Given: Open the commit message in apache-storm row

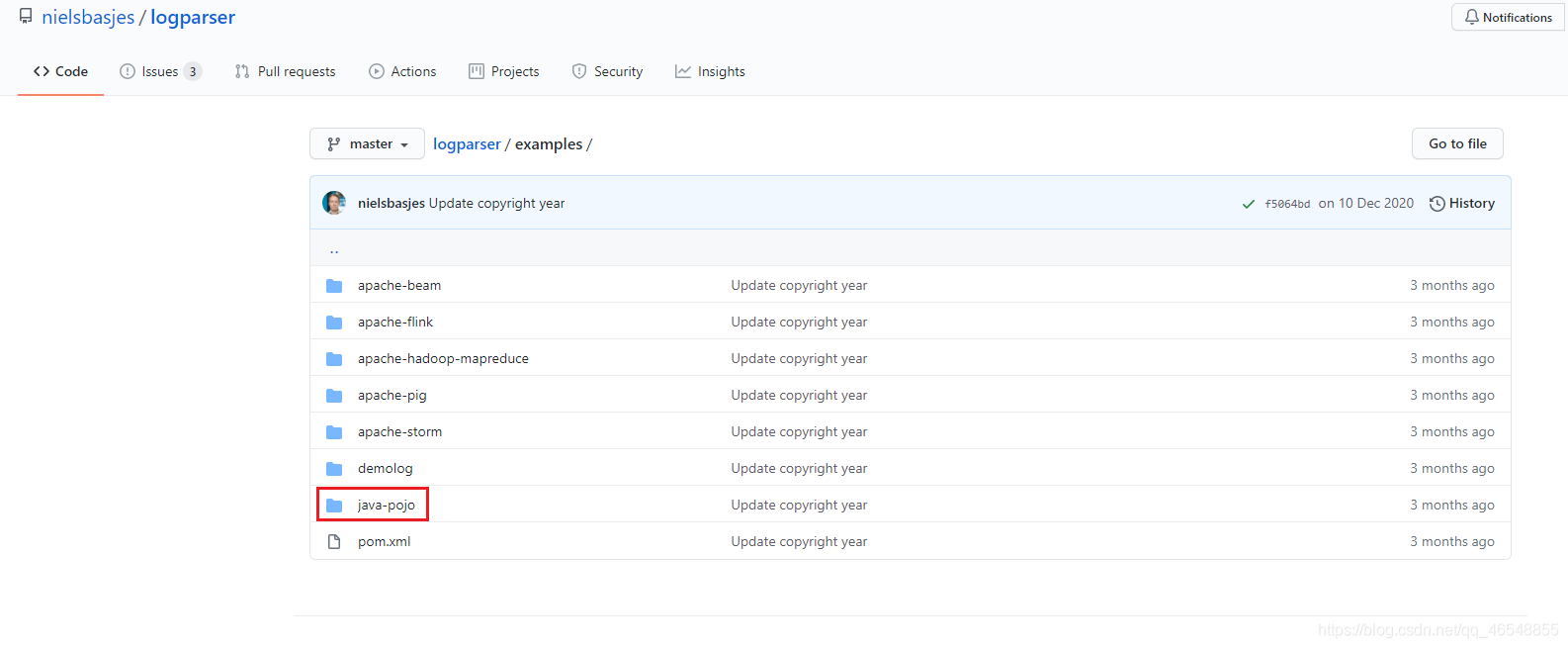Looking at the screenshot, I should [x=799, y=431].
